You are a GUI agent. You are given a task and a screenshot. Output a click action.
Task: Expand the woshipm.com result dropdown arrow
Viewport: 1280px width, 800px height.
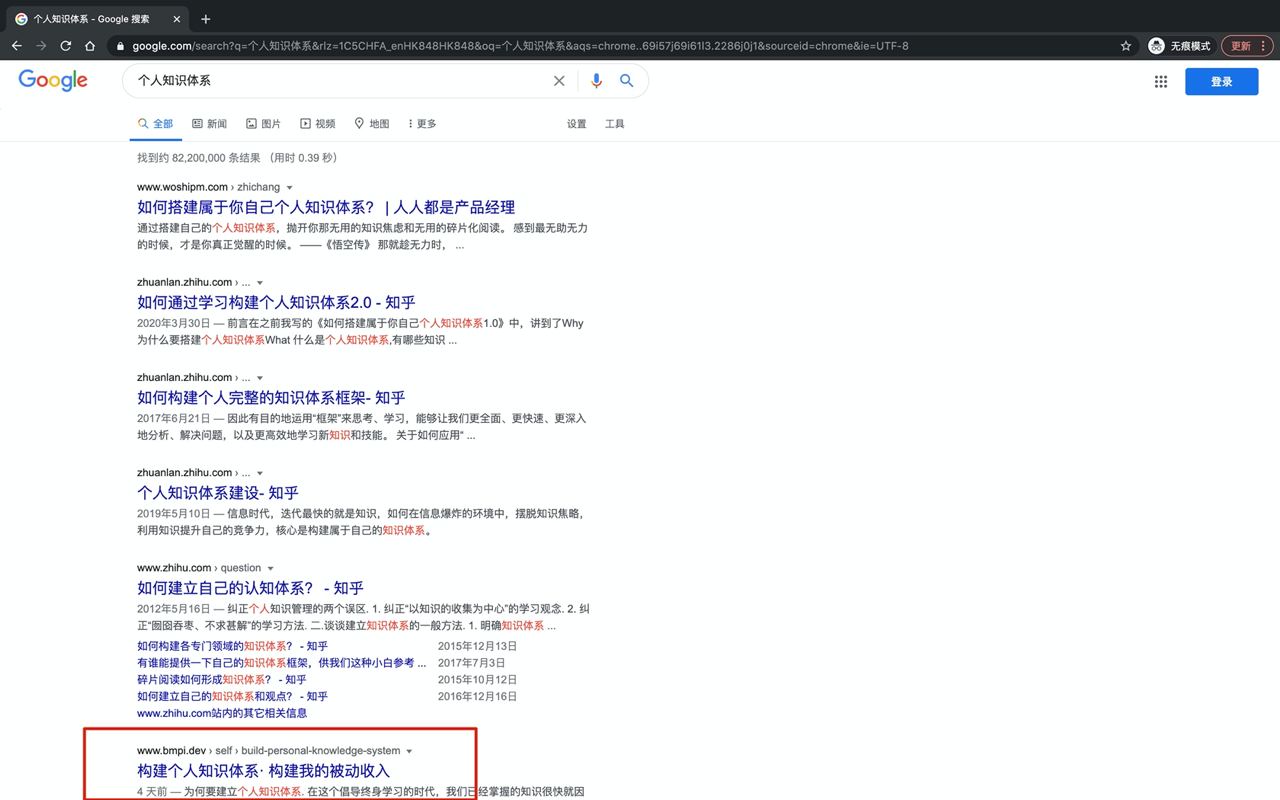pos(290,188)
